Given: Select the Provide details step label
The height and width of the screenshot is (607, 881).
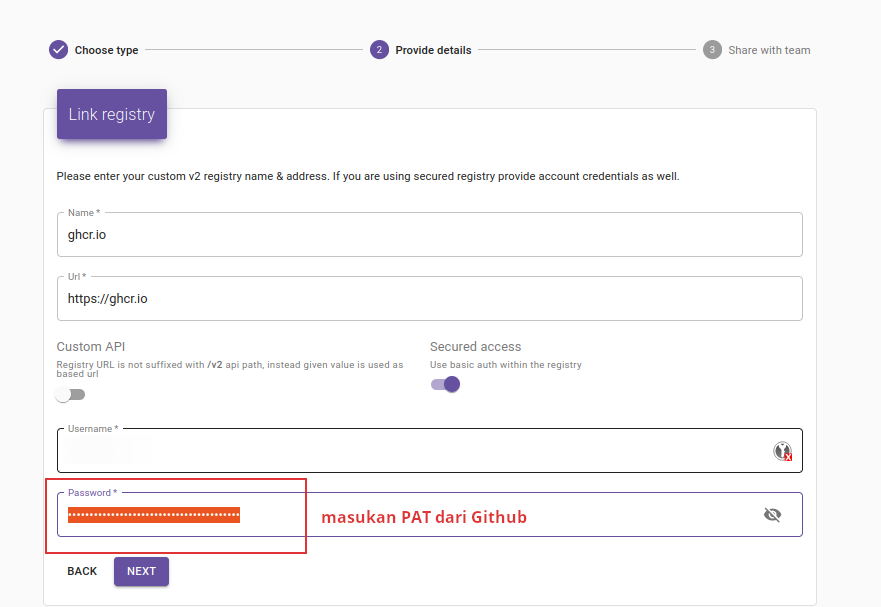Looking at the screenshot, I should click(435, 49).
